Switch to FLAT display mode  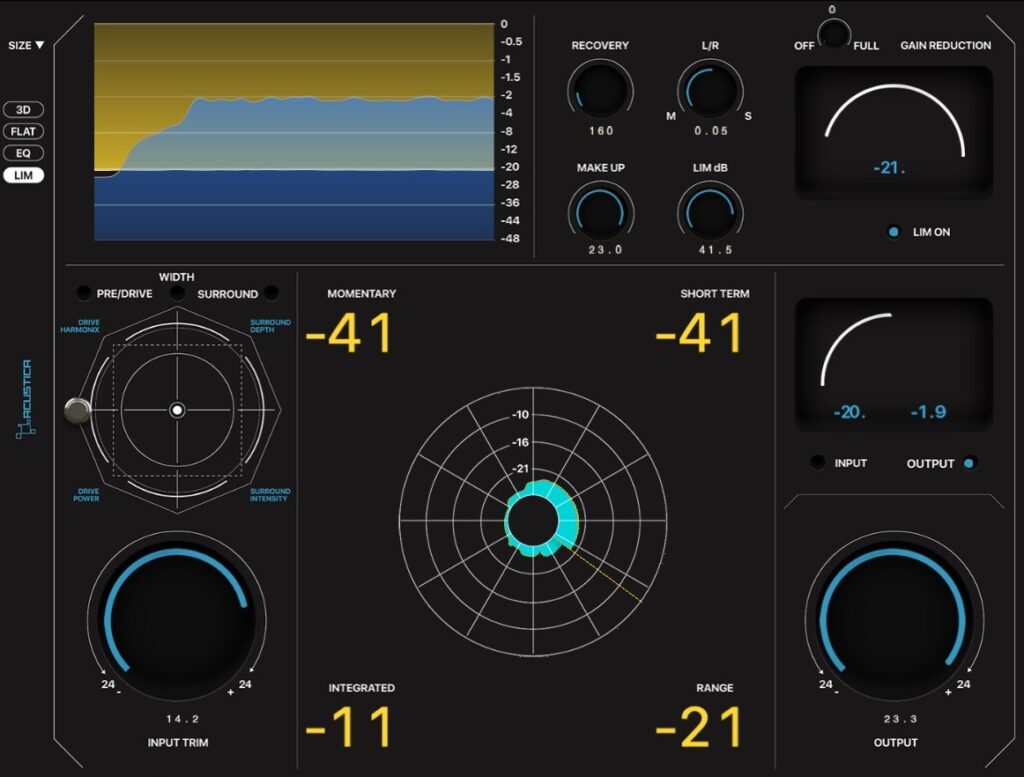click(x=23, y=131)
